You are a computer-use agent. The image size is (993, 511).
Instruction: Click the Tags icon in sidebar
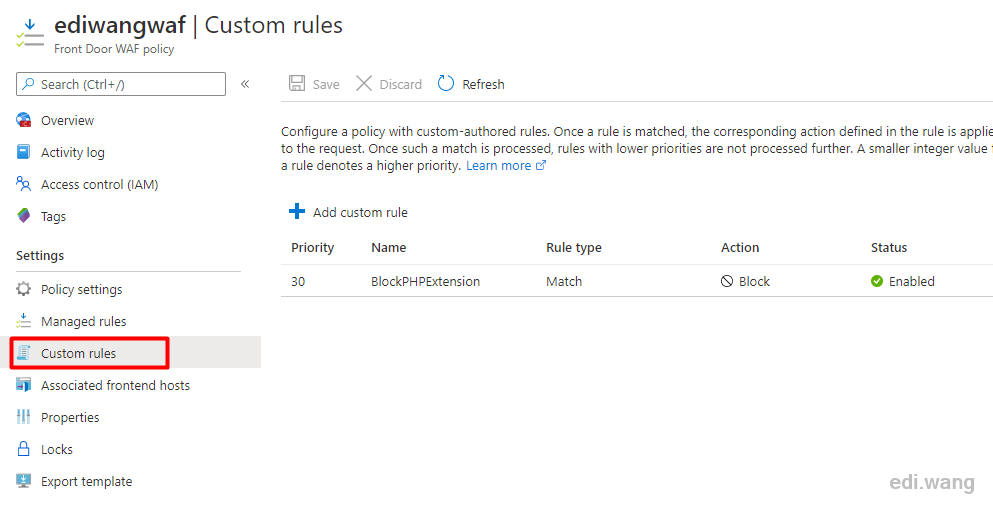(23, 216)
